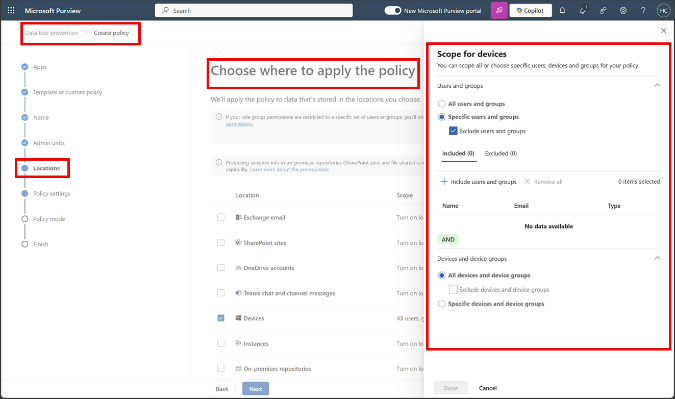Go to the Apps wizard step
This screenshot has width=675, height=399.
[39, 67]
